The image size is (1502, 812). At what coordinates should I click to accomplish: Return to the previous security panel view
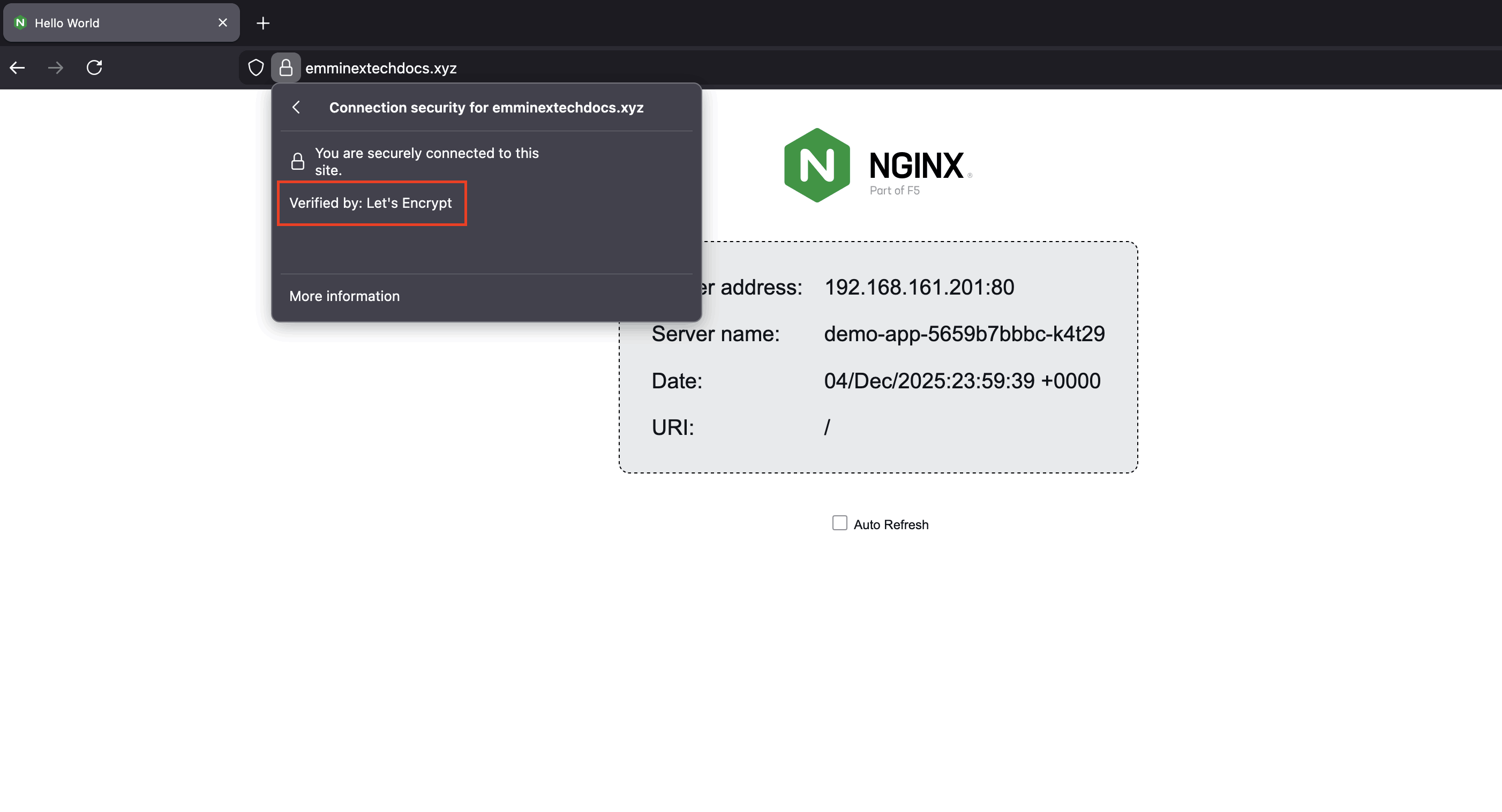(296, 107)
